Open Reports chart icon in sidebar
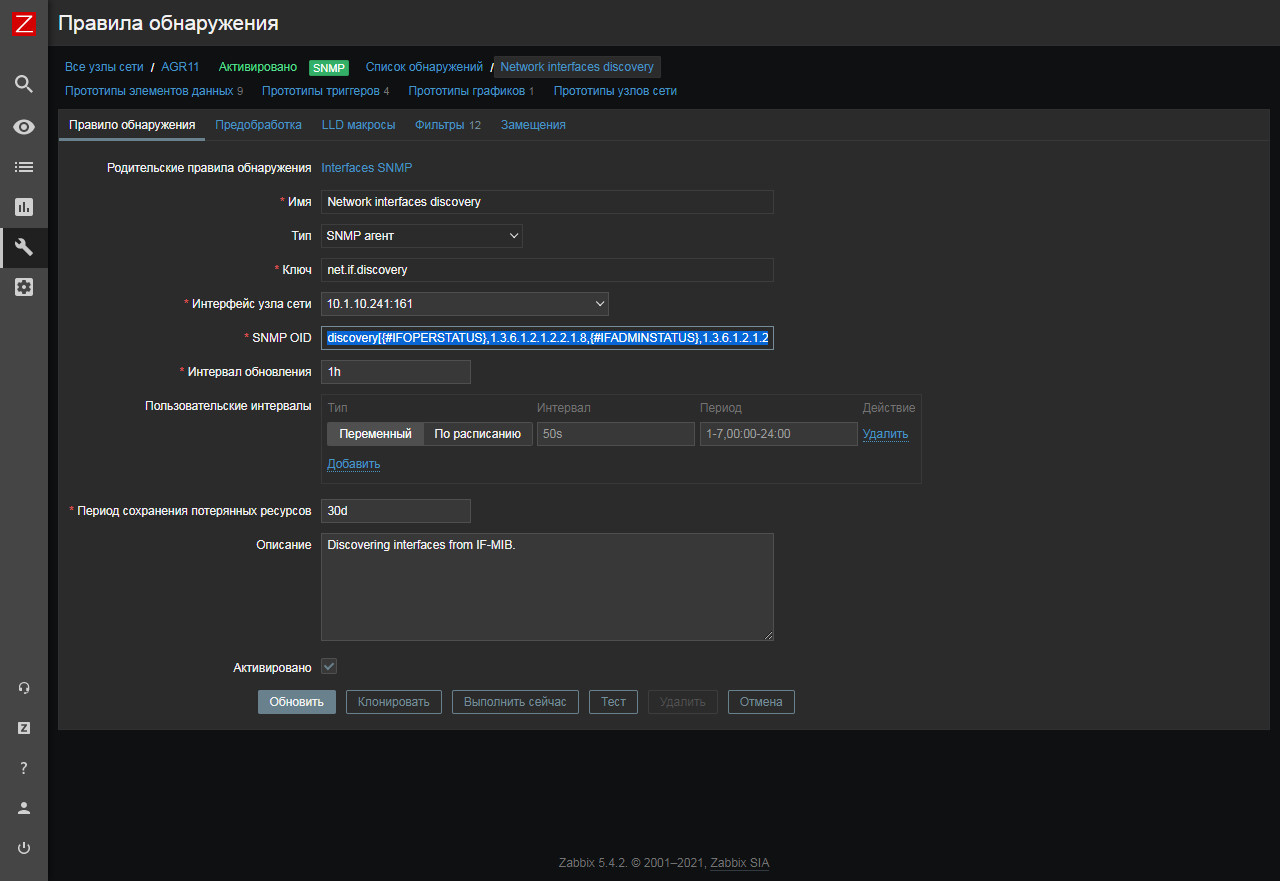The width and height of the screenshot is (1280, 881). (24, 207)
